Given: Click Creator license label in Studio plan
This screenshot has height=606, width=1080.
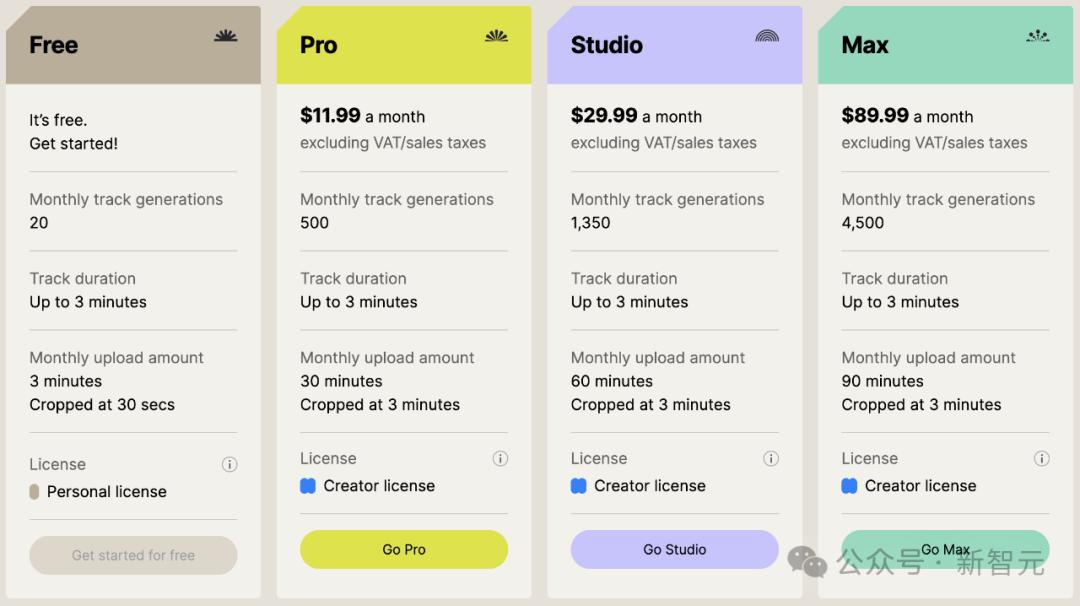Looking at the screenshot, I should (650, 486).
